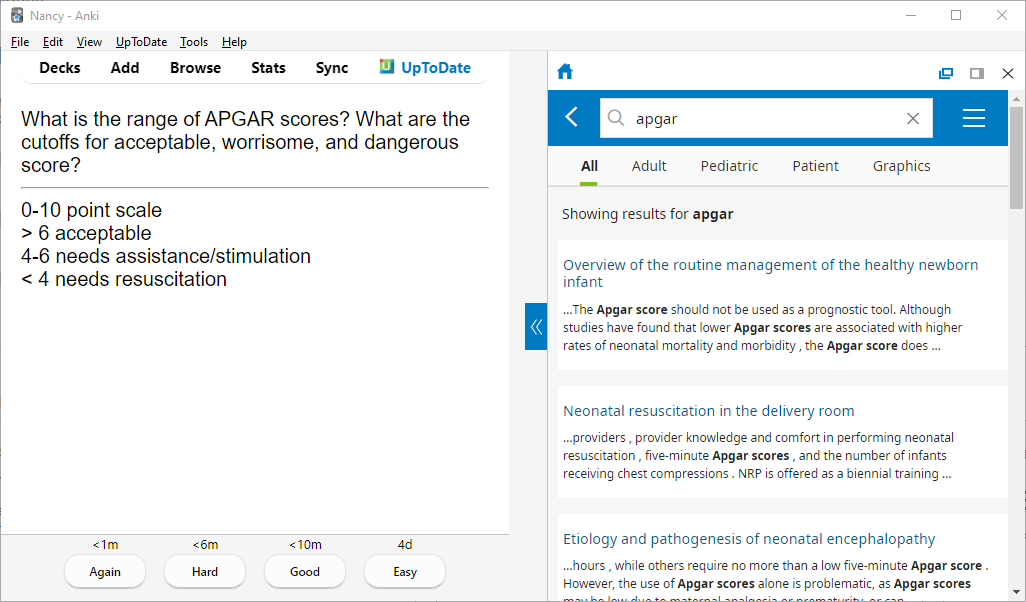Toggle the side panel dock icon
Screen dimensions: 1026x602
(x=977, y=73)
